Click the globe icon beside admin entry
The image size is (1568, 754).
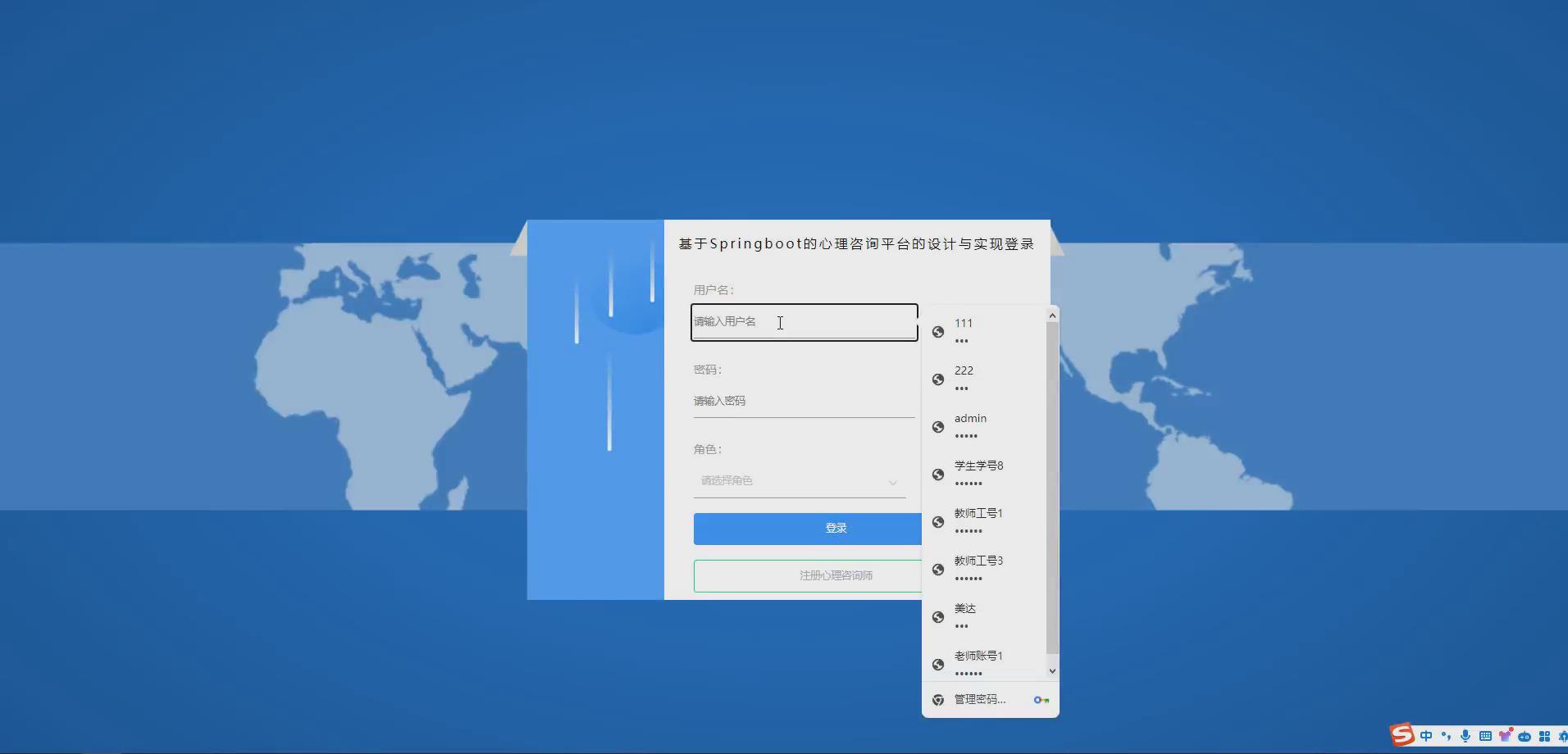(938, 426)
